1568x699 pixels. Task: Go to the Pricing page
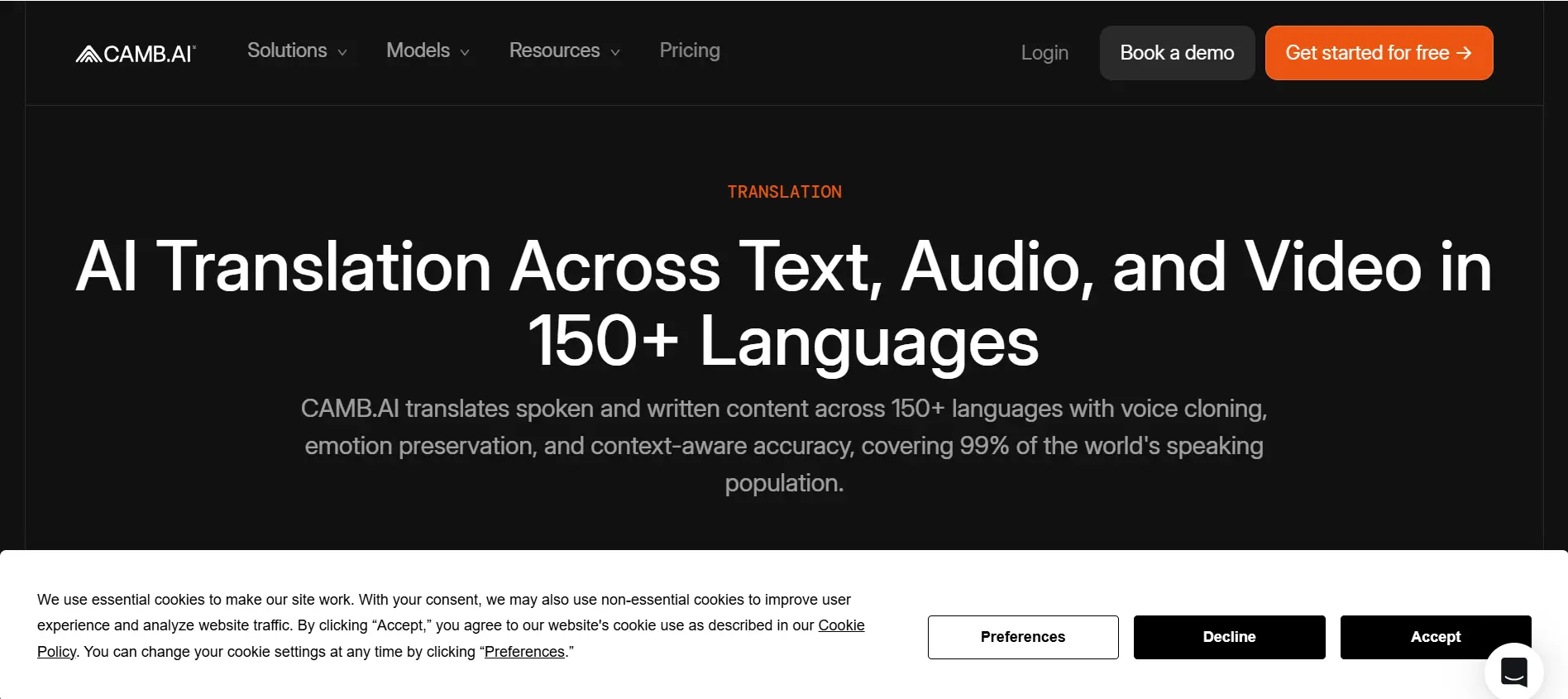point(690,50)
